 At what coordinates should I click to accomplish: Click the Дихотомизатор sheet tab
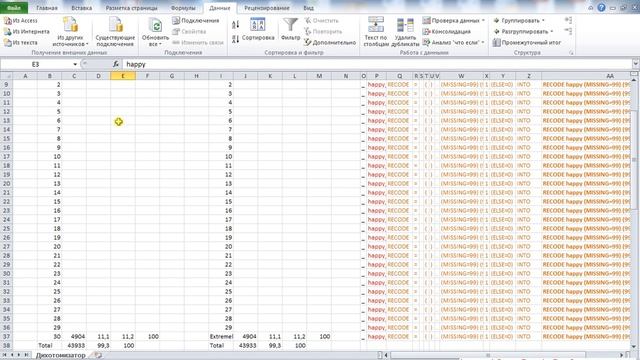60,356
